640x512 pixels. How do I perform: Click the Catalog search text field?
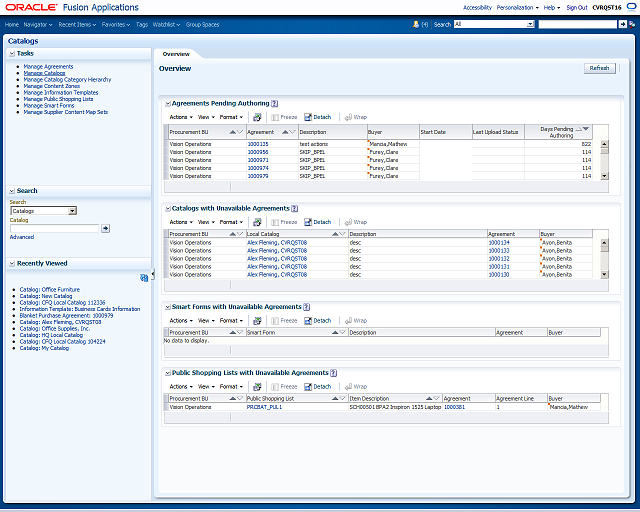click(54, 228)
